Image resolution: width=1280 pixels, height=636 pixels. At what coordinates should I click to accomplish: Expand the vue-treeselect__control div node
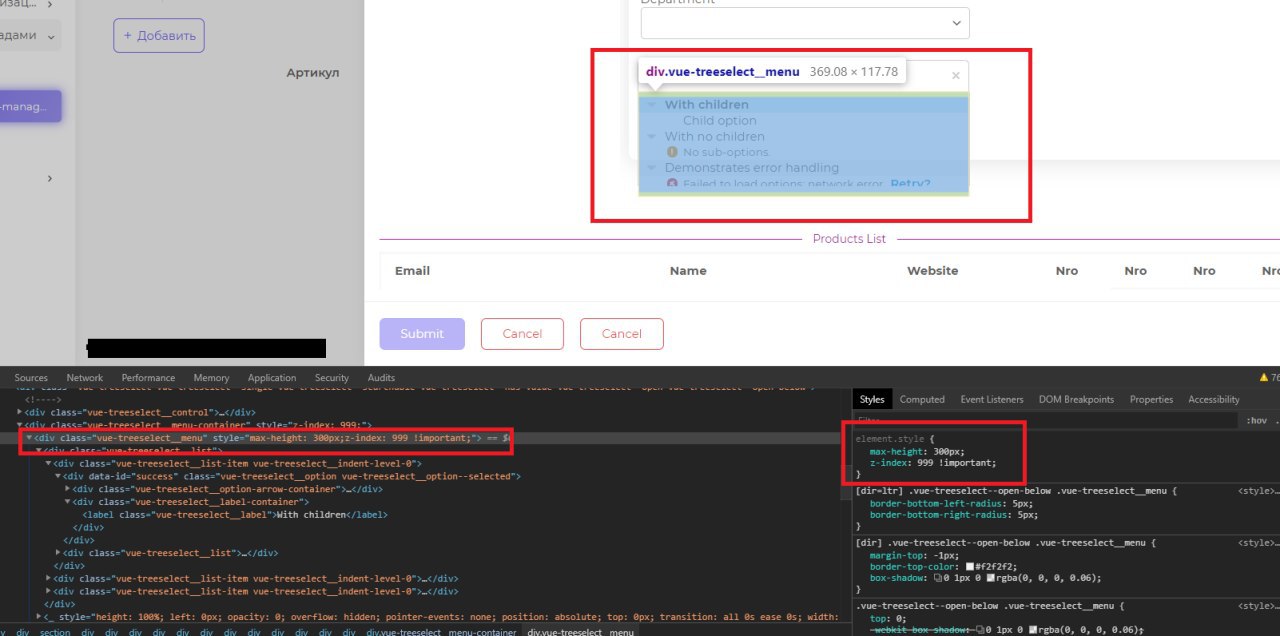(21, 412)
